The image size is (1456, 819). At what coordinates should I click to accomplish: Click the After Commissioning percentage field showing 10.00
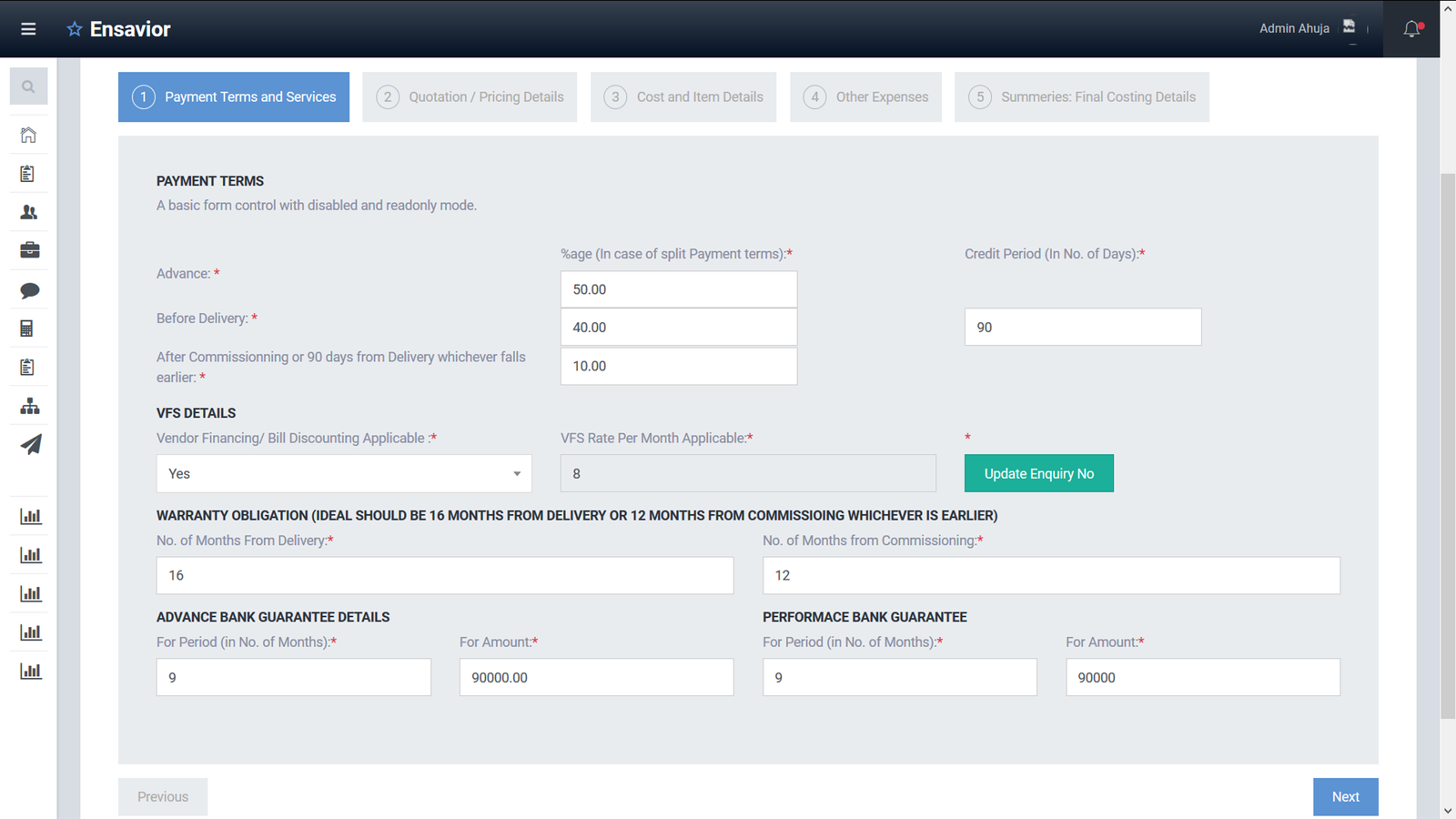pyautogui.click(x=679, y=366)
